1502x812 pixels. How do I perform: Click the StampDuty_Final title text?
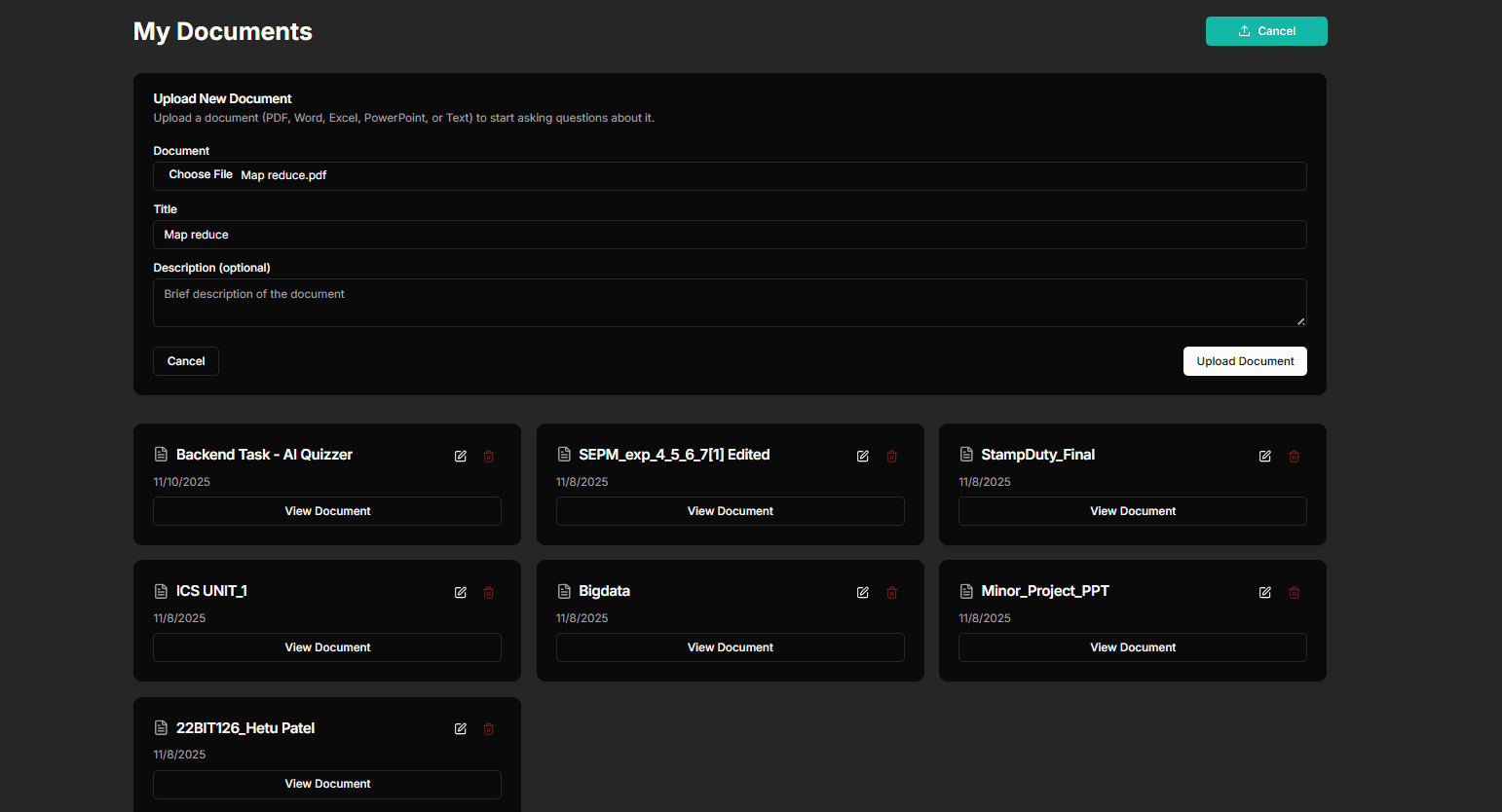pos(1038,455)
